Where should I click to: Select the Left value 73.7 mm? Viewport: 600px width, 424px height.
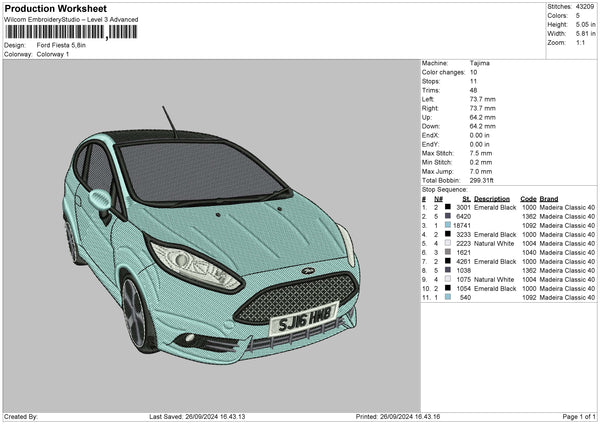(x=483, y=99)
